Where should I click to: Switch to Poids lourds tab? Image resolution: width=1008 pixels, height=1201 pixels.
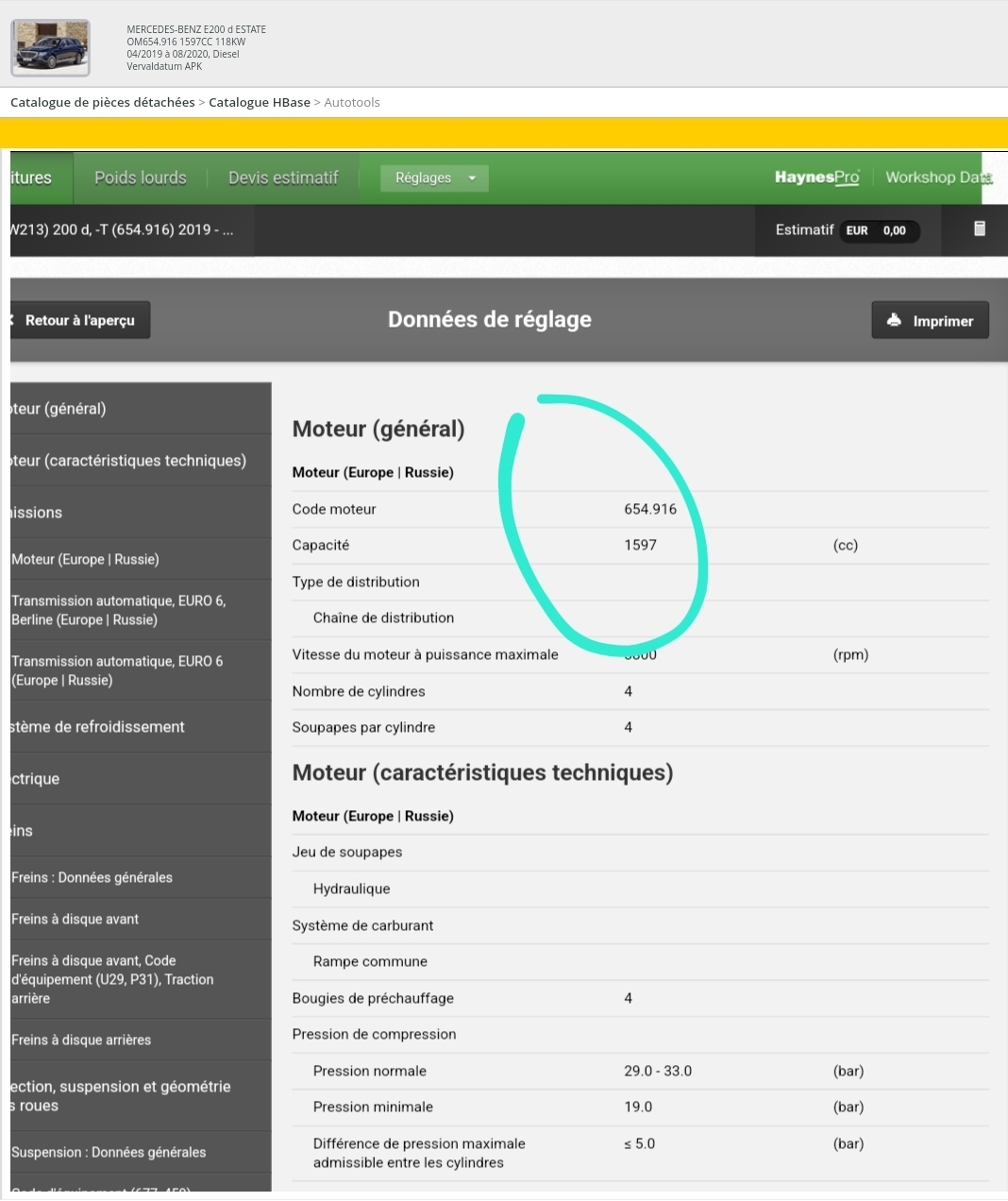click(x=141, y=178)
